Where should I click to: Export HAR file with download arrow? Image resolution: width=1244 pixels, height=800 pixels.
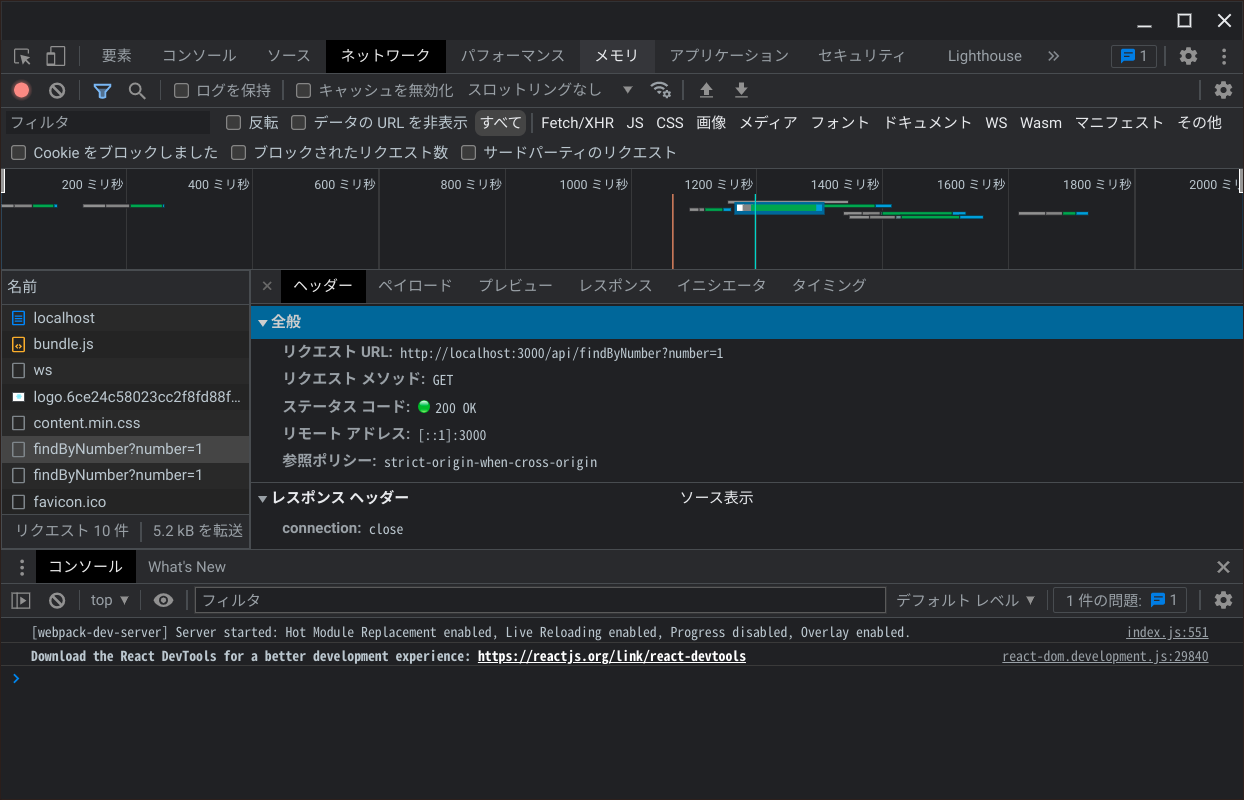(x=741, y=91)
